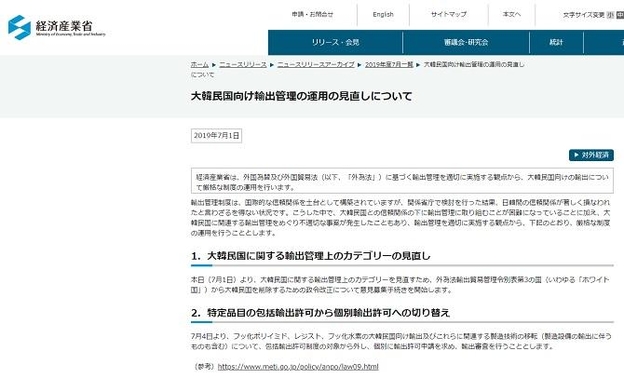Click the 経済産業省 site name text
The width and height of the screenshot is (624, 378).
[x=64, y=26]
